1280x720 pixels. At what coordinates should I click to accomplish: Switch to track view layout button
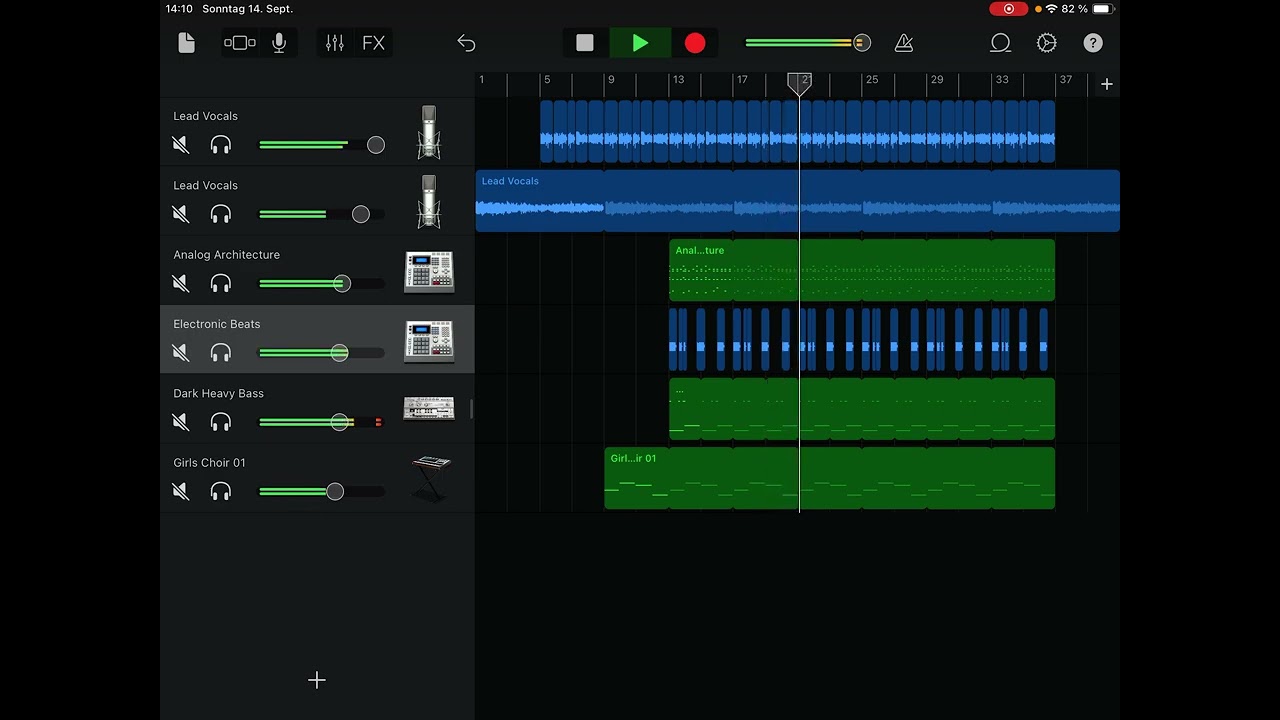240,43
